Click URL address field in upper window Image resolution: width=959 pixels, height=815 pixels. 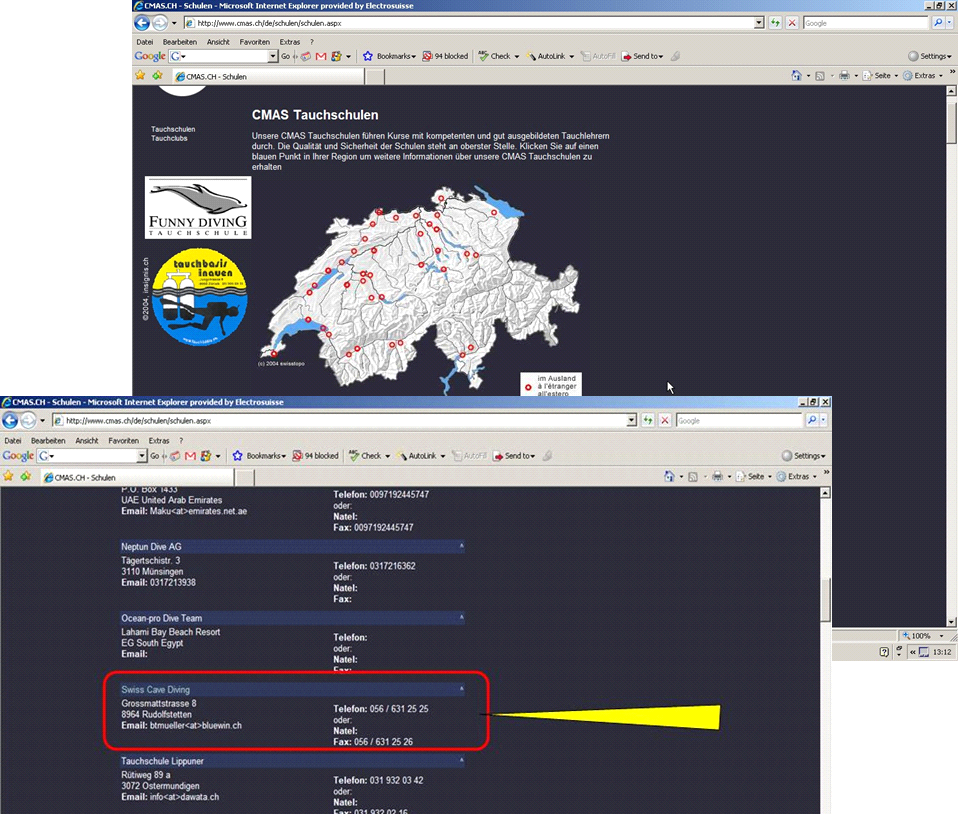coord(468,23)
